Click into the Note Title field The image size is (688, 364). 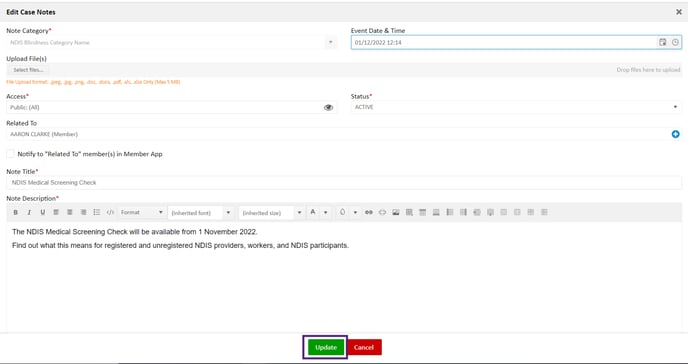344,182
